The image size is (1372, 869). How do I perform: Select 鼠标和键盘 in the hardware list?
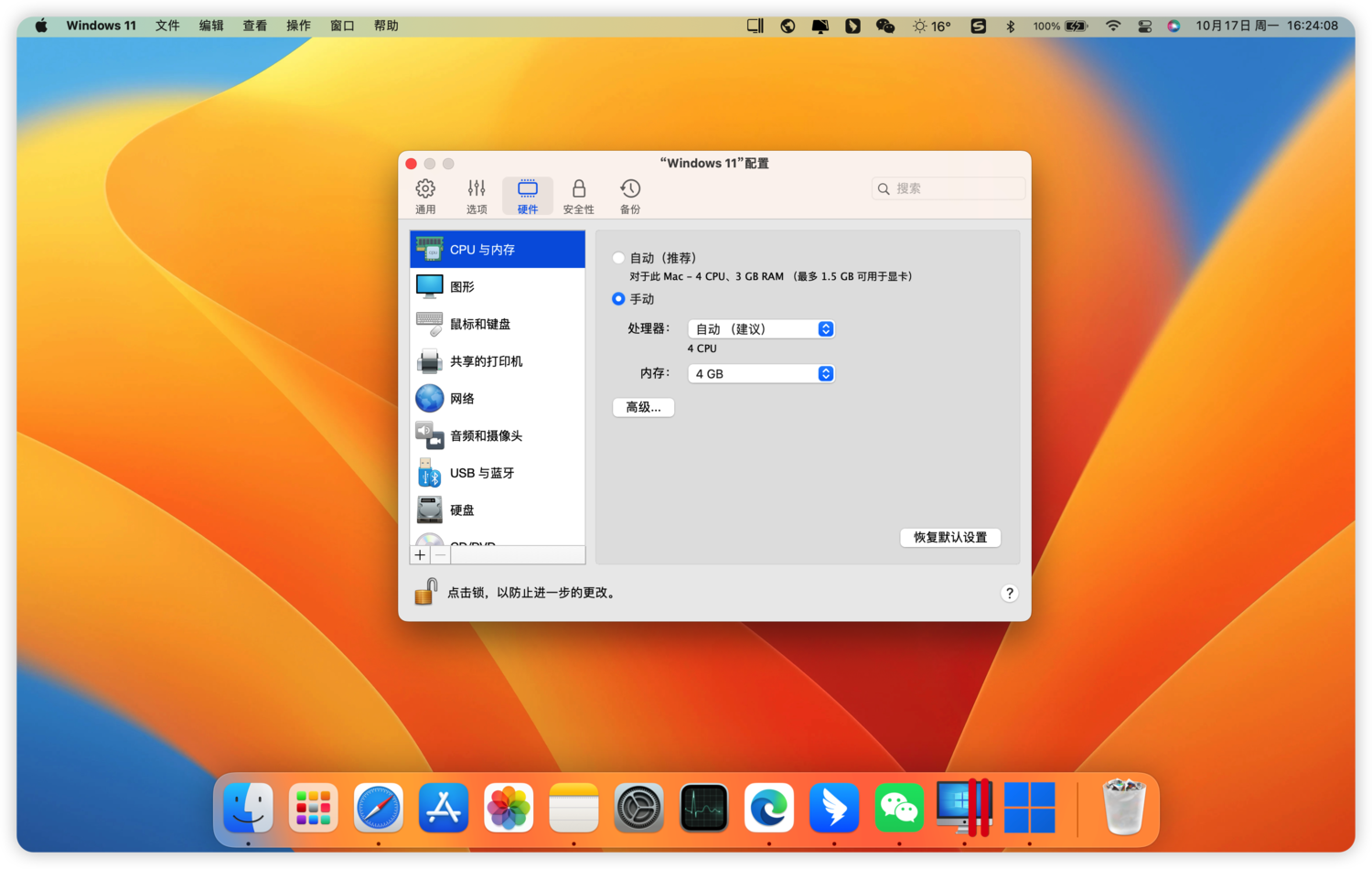pyautogui.click(x=498, y=324)
